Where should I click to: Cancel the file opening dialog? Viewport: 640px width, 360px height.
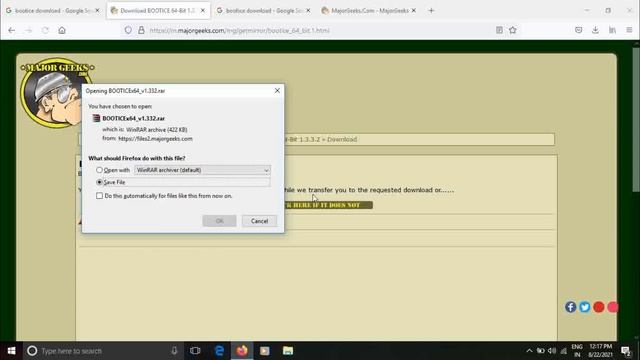point(259,221)
